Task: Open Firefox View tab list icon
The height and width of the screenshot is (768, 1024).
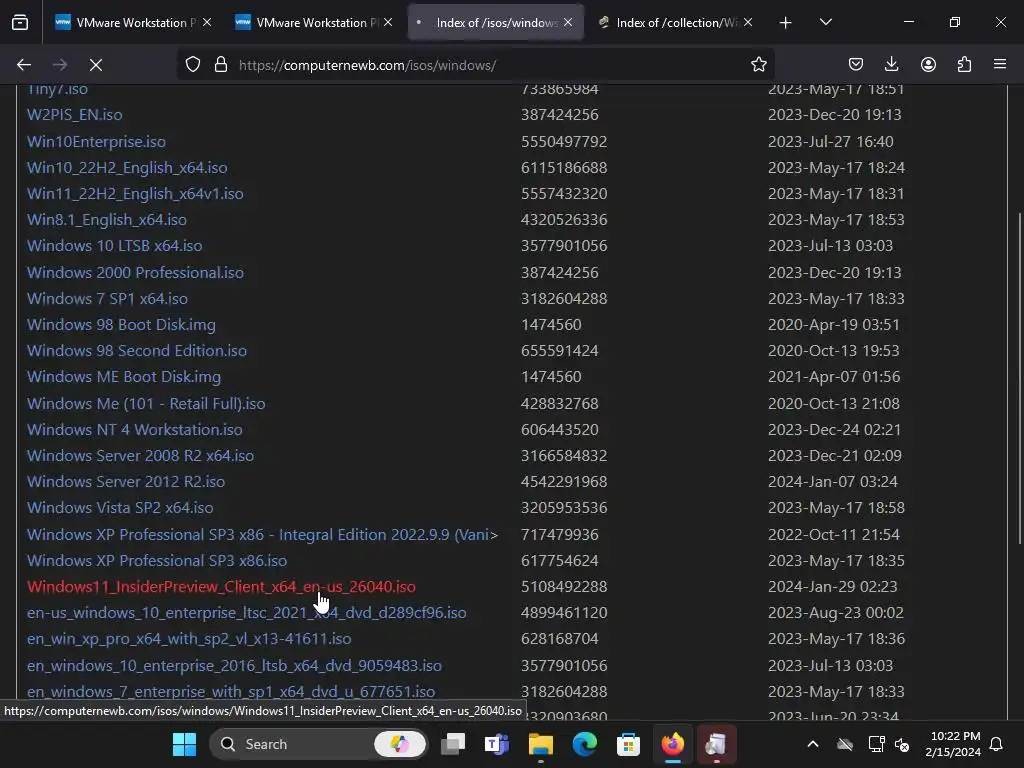Action: point(20,23)
